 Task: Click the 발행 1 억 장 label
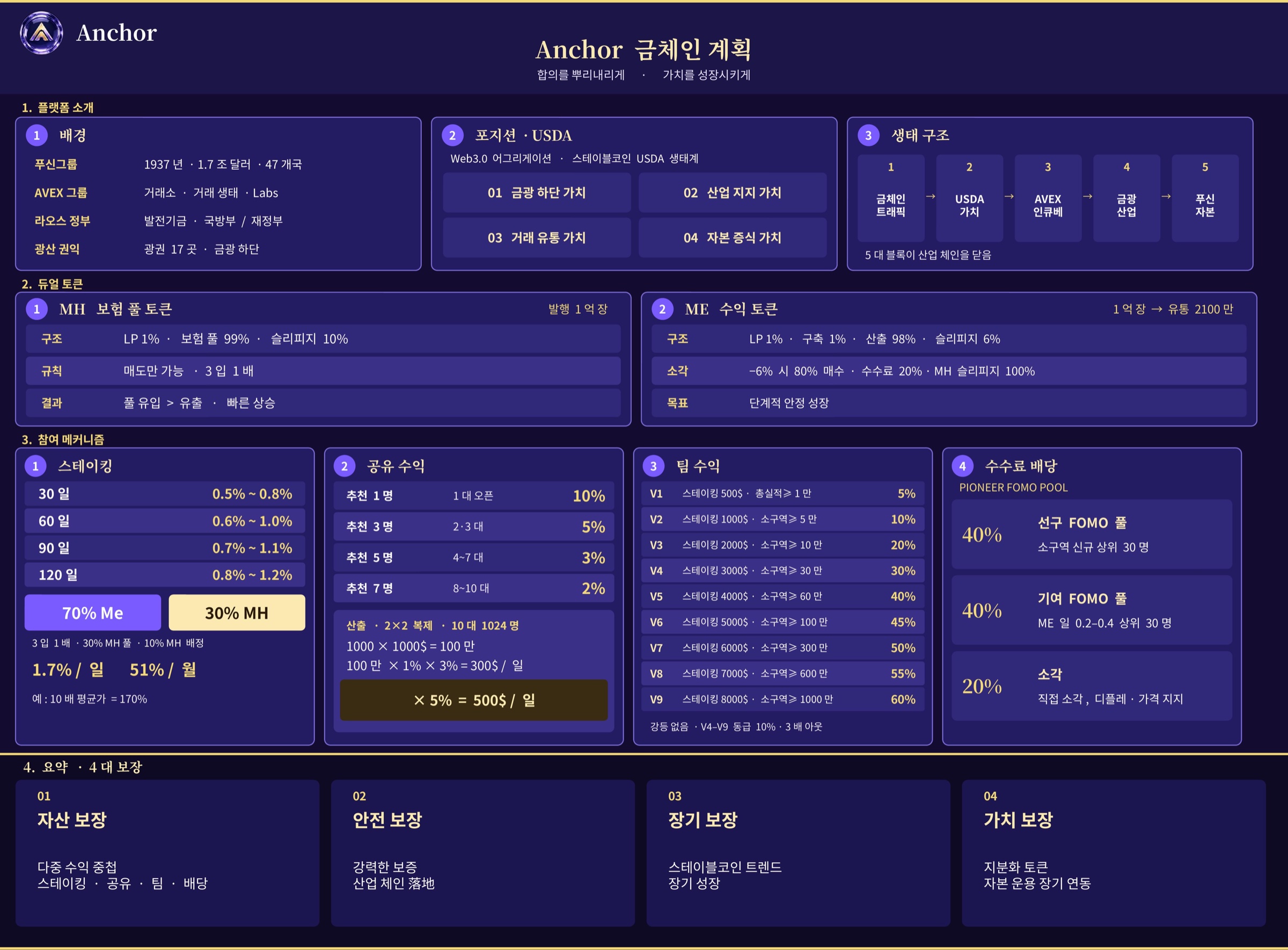(577, 310)
